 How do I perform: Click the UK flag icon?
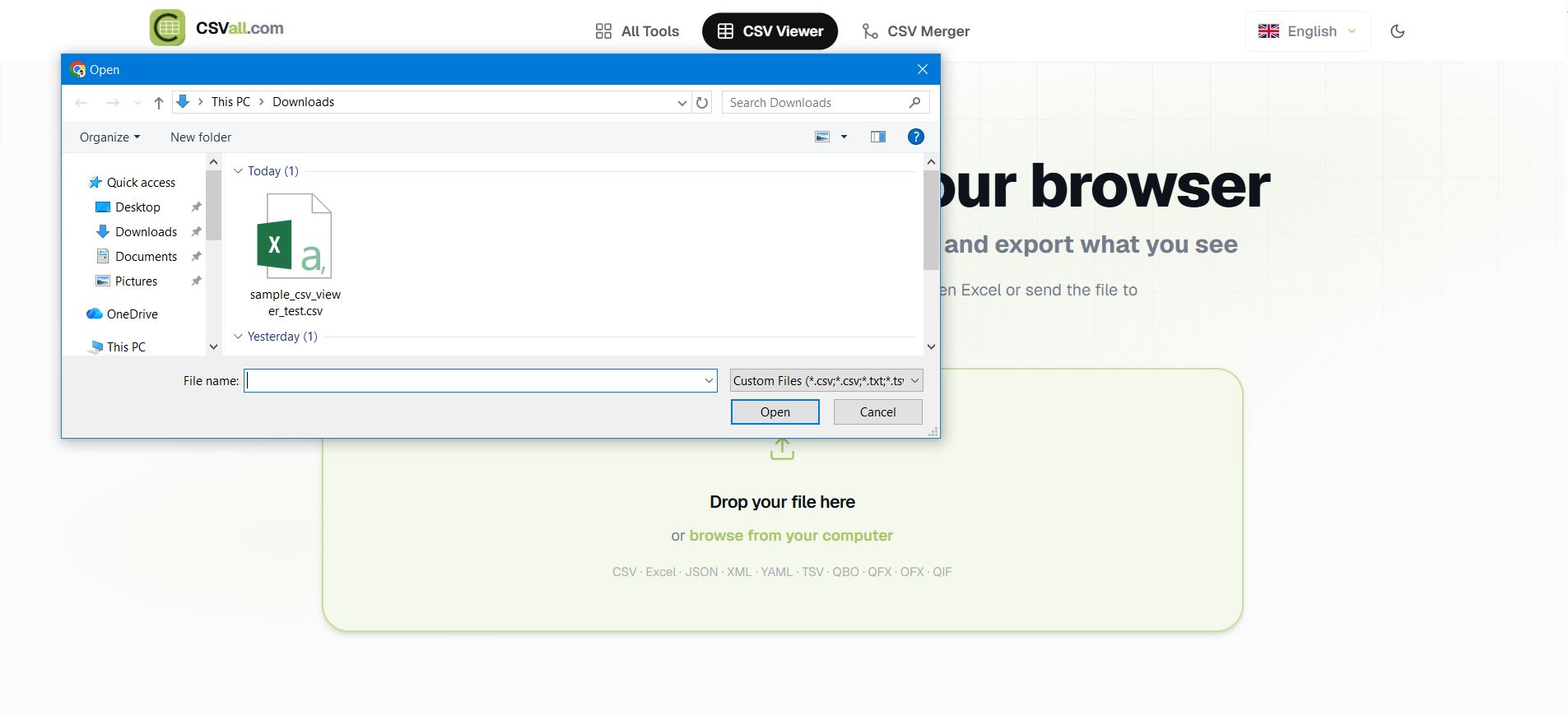[x=1268, y=31]
